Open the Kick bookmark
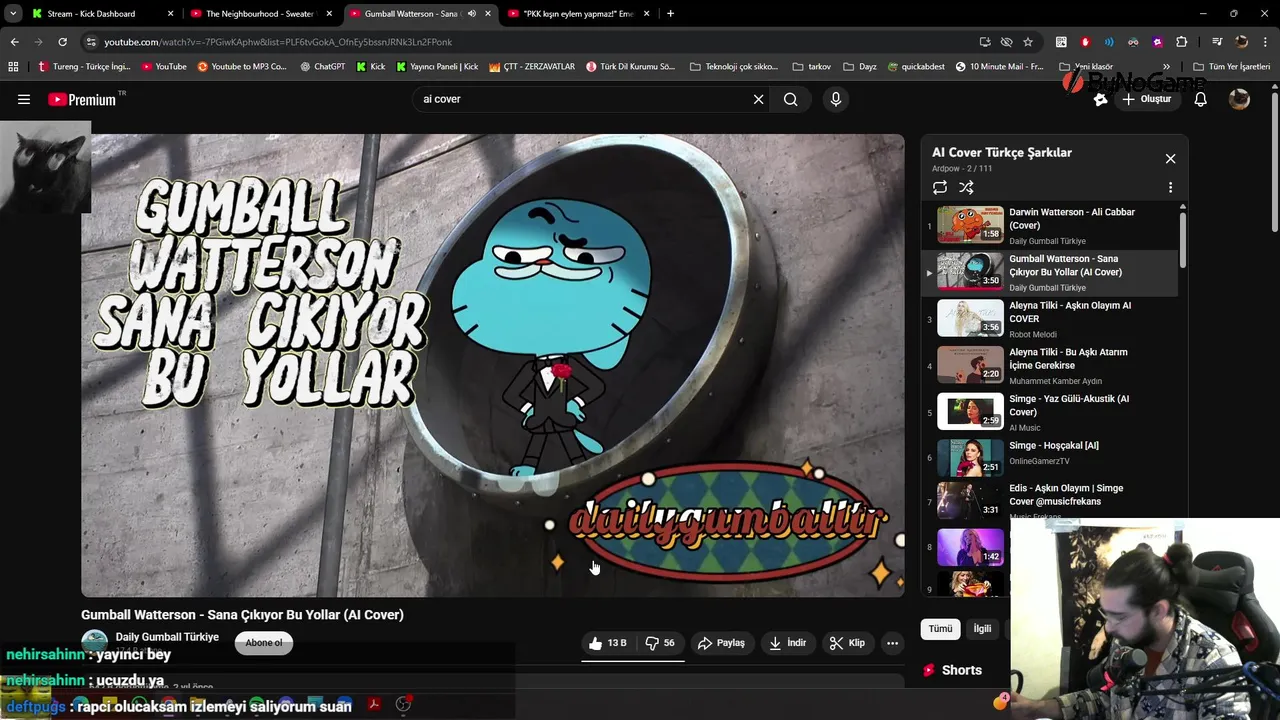Viewport: 1280px width, 720px height. click(x=371, y=67)
